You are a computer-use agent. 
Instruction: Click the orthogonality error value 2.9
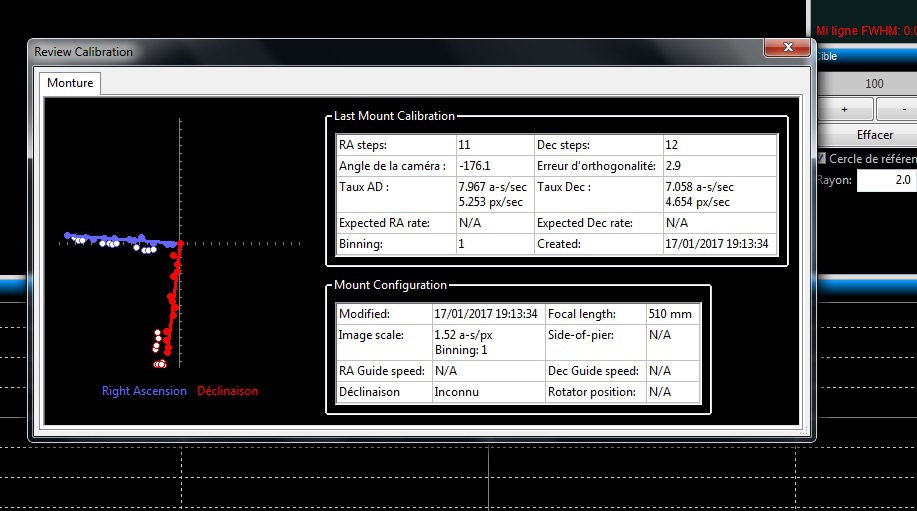(x=673, y=166)
